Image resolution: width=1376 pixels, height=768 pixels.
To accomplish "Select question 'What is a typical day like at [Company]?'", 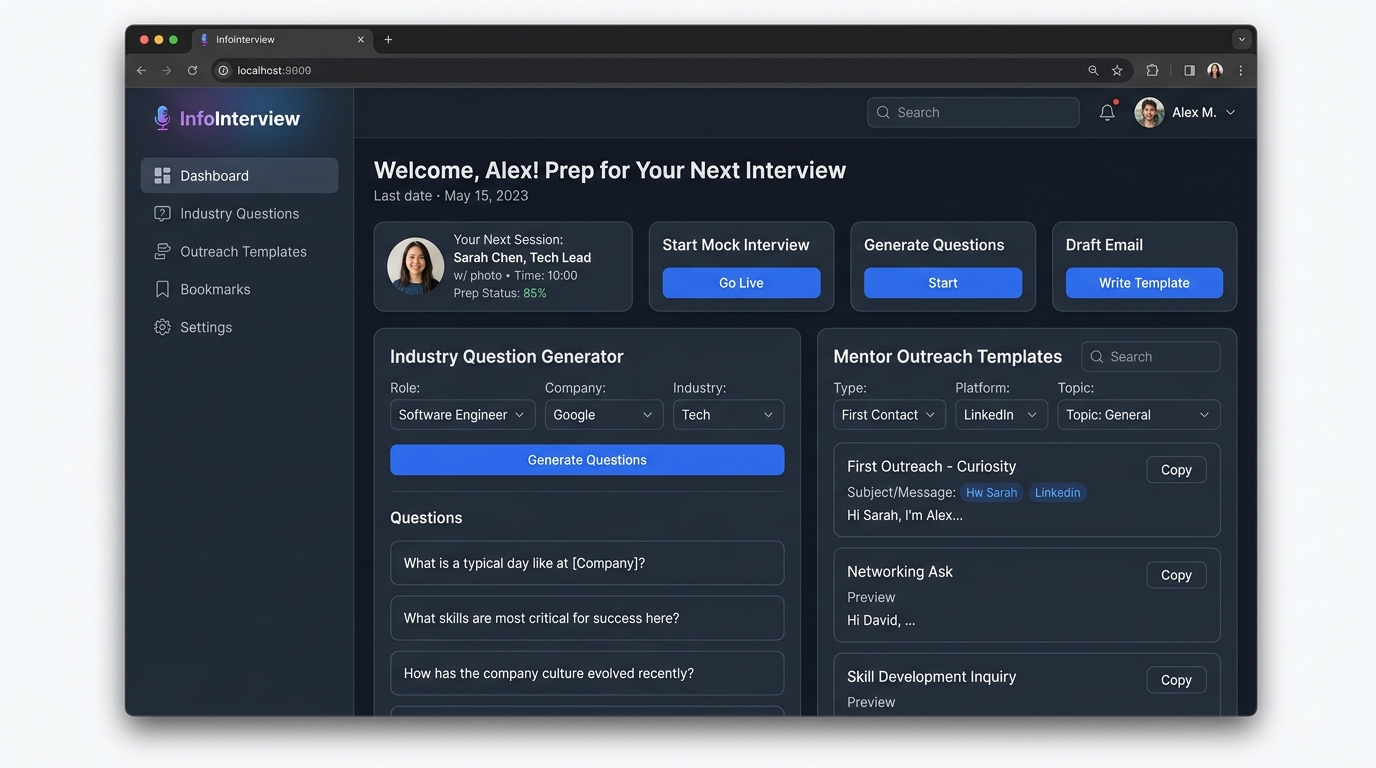I will pyautogui.click(x=587, y=563).
